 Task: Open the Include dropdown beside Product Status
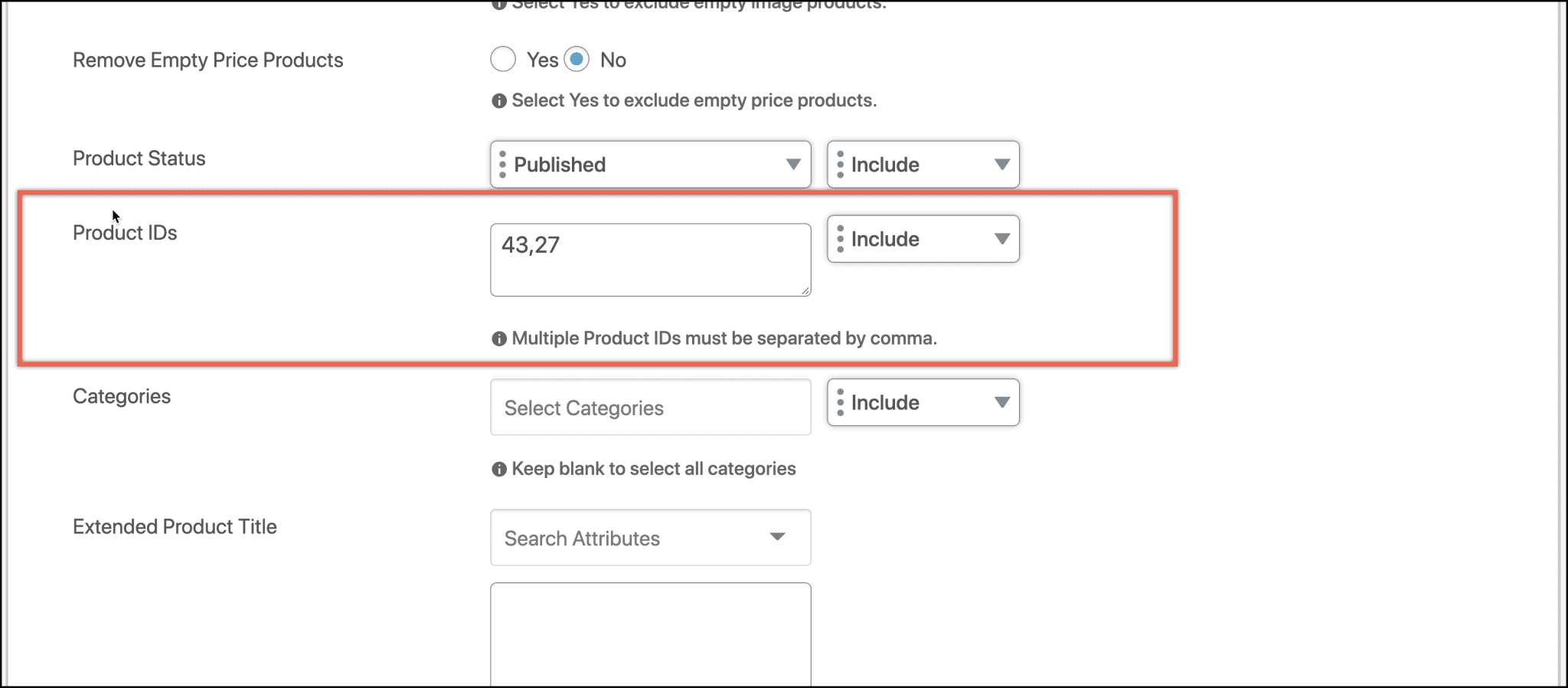pos(923,164)
